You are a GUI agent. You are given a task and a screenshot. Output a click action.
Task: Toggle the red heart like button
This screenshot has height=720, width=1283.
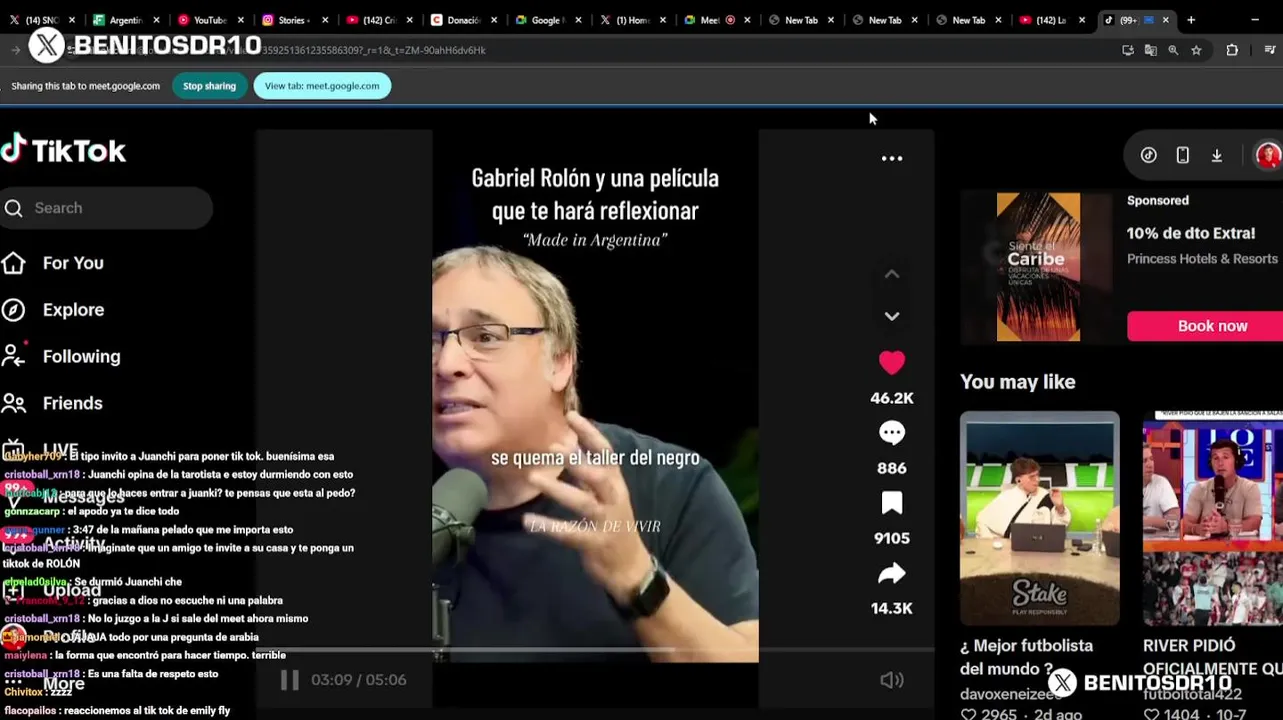coord(892,363)
